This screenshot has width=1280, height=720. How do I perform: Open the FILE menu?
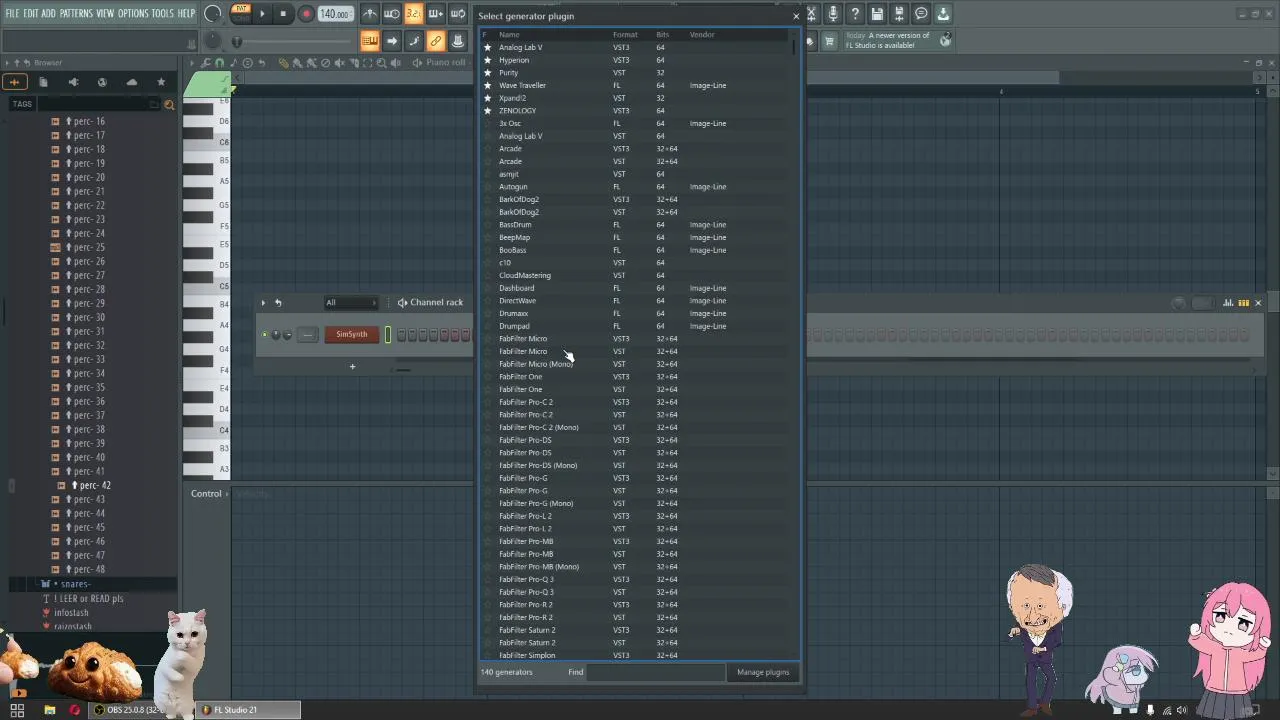(x=12, y=13)
